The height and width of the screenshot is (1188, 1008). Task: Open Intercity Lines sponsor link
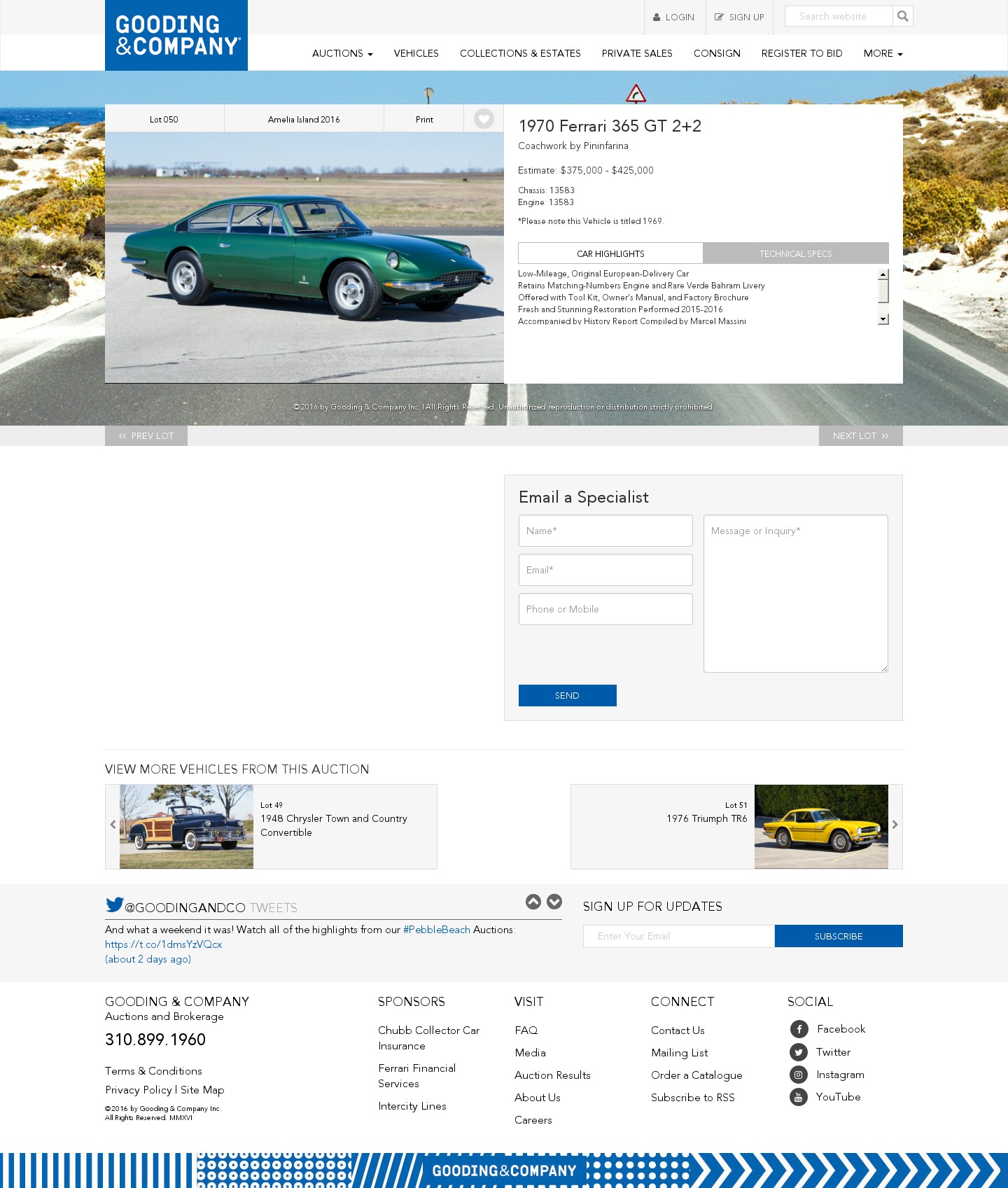click(412, 1106)
